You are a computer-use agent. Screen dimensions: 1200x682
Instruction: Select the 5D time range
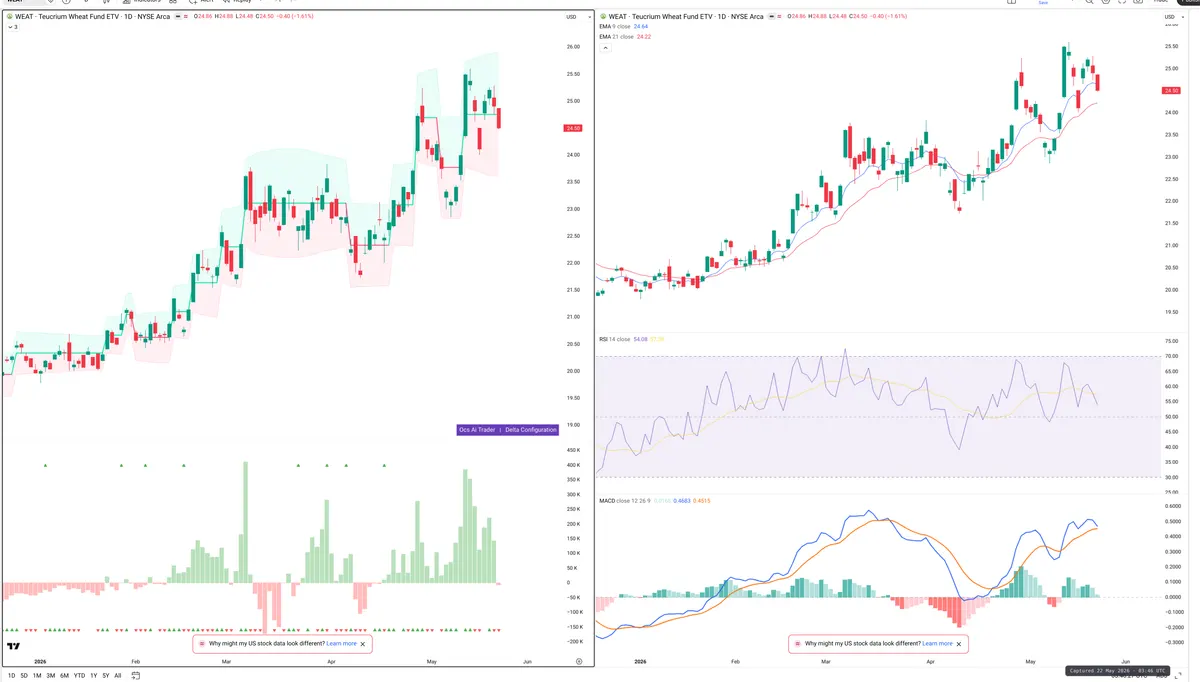(x=24, y=676)
